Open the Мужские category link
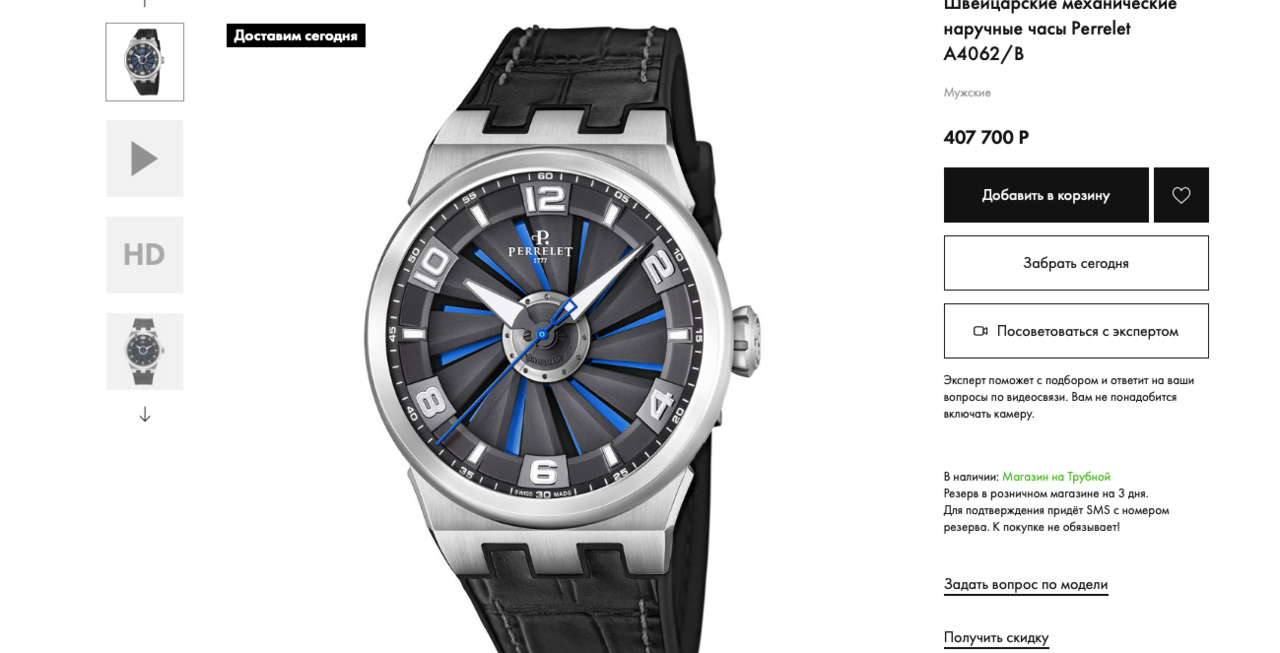 967,92
